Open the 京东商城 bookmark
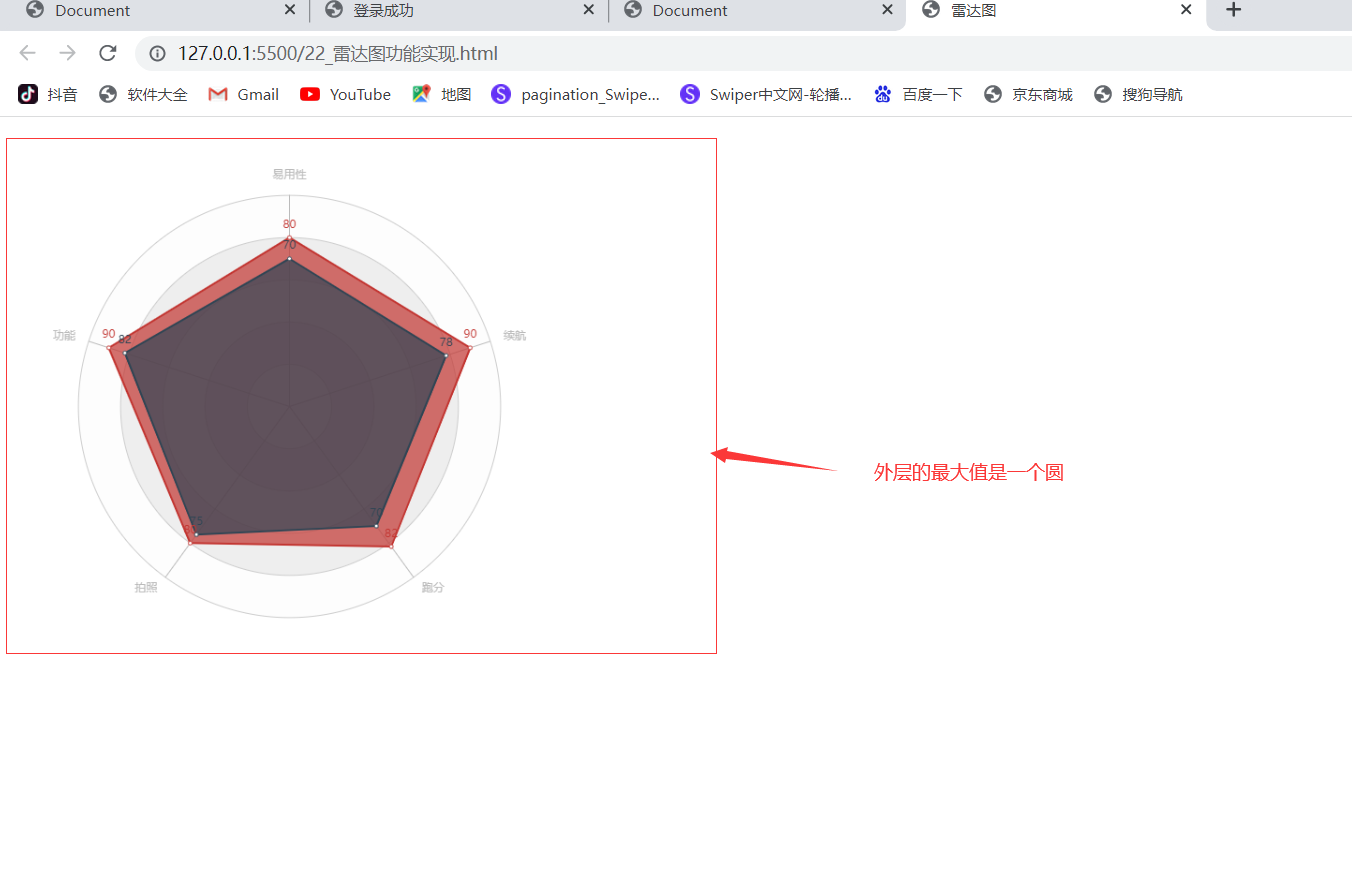 pyautogui.click(x=1028, y=94)
